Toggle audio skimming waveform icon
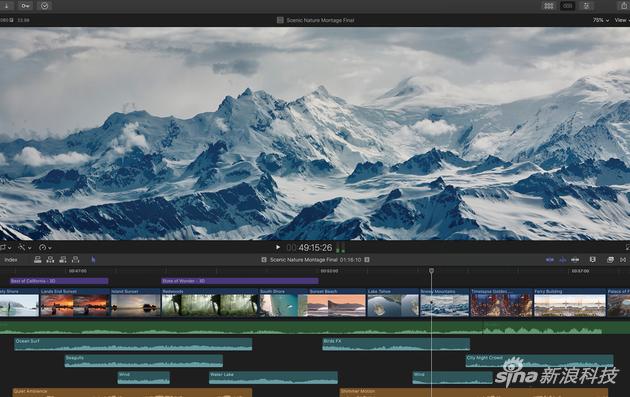 tap(562, 260)
